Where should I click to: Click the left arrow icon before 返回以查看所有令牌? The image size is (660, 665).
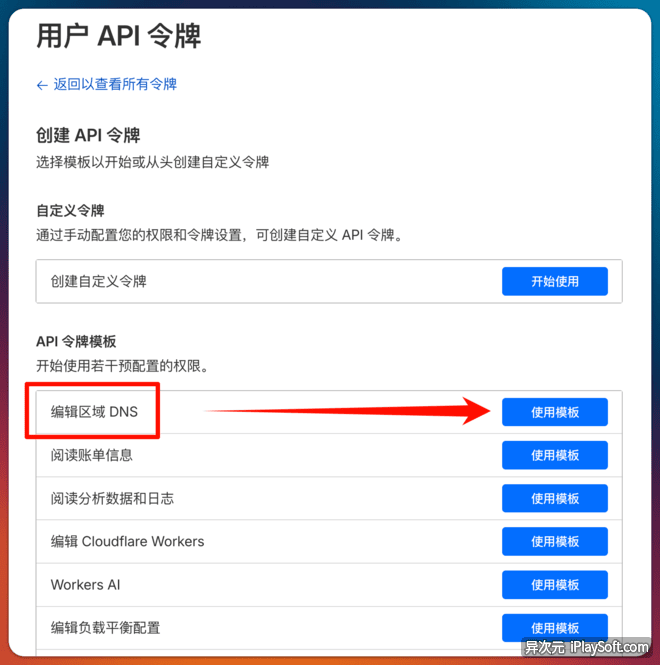pos(42,85)
